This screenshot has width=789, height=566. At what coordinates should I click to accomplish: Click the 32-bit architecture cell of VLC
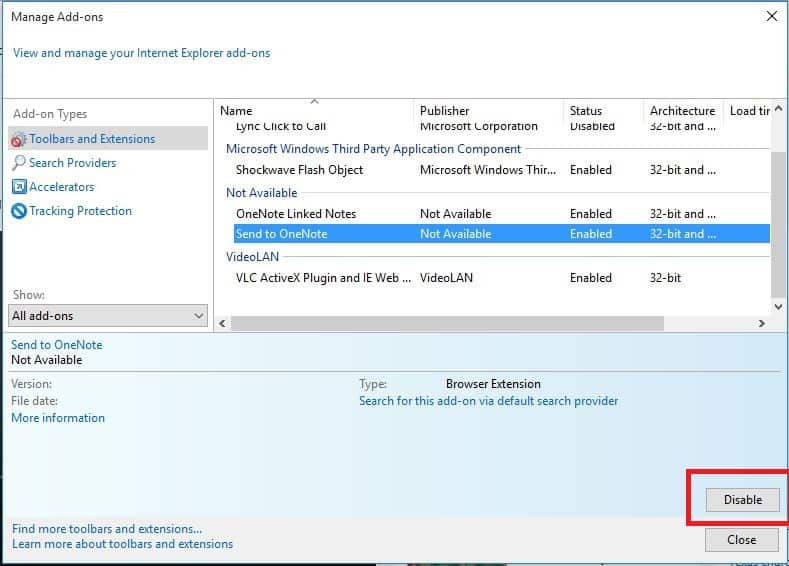pos(665,278)
